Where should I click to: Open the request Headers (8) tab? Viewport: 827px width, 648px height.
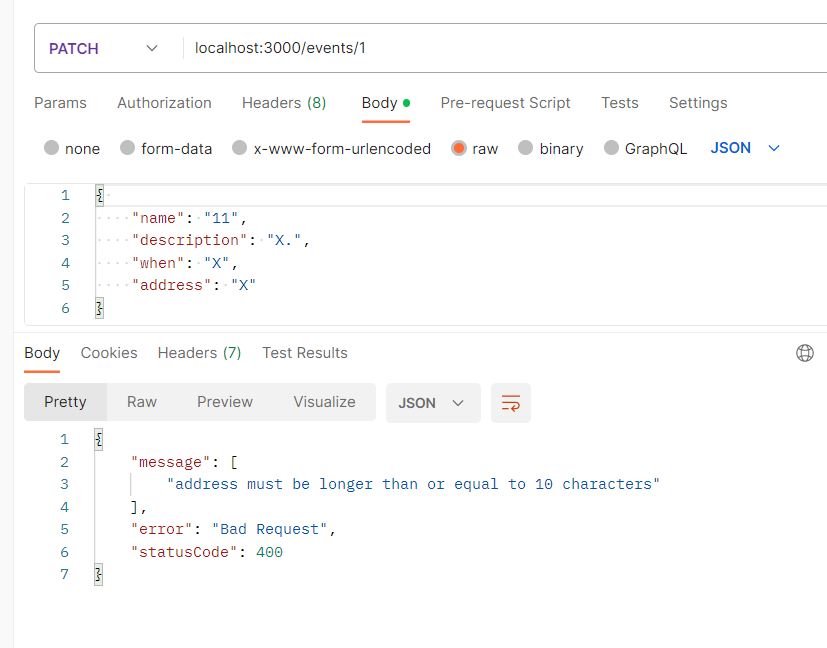[x=284, y=103]
